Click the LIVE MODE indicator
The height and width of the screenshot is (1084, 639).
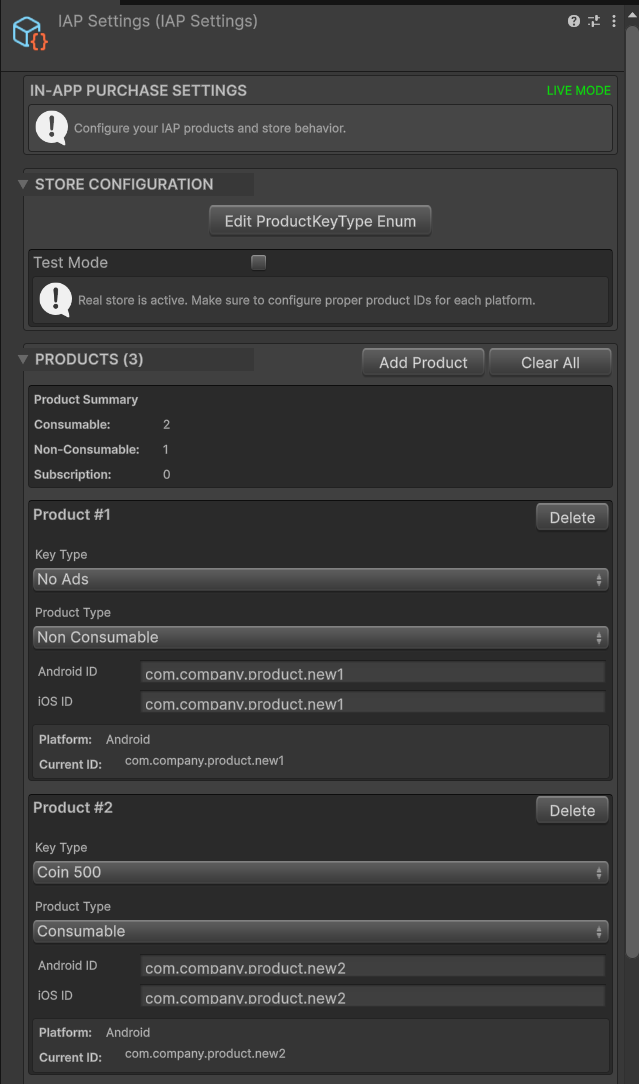coord(578,90)
